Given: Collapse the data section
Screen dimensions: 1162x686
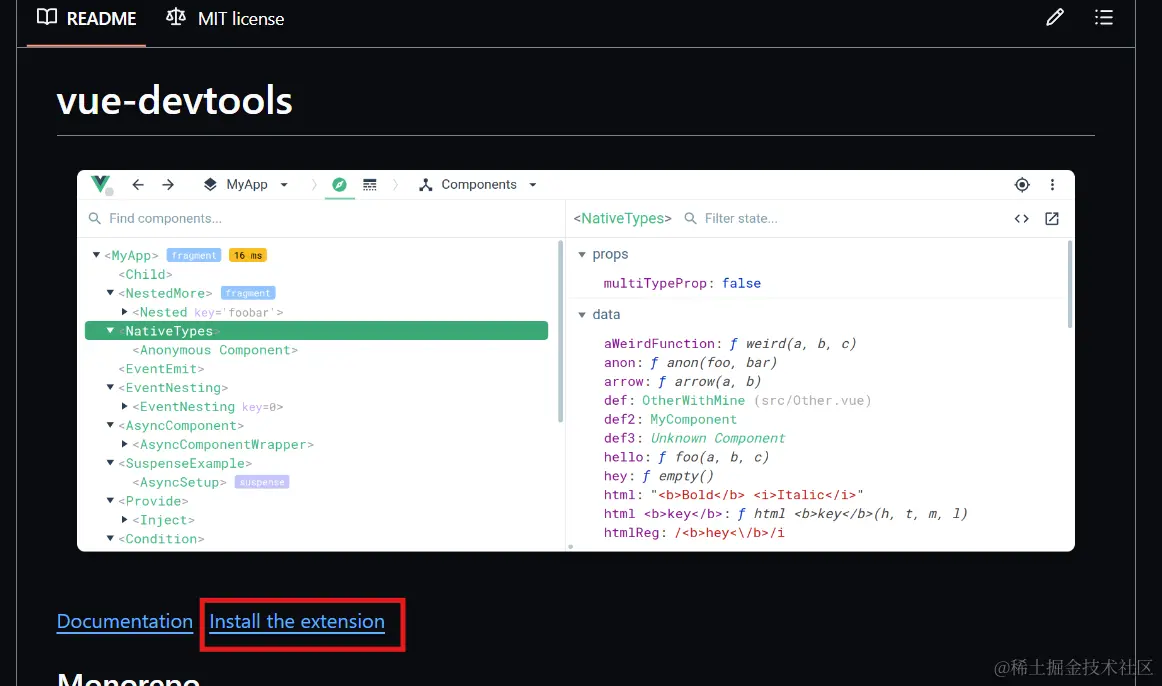Looking at the screenshot, I should (x=582, y=314).
